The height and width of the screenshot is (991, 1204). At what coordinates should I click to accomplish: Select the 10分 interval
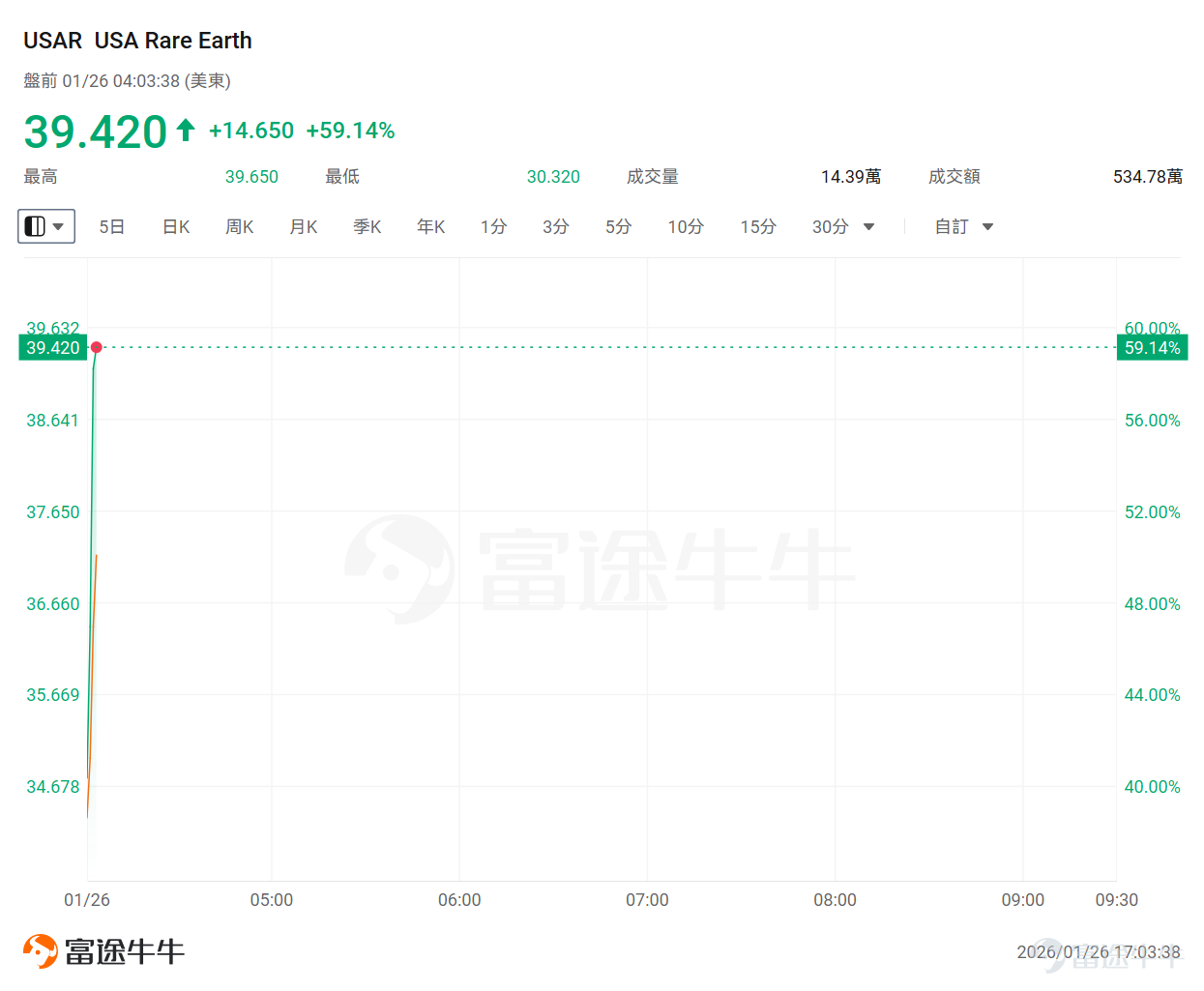point(686,226)
